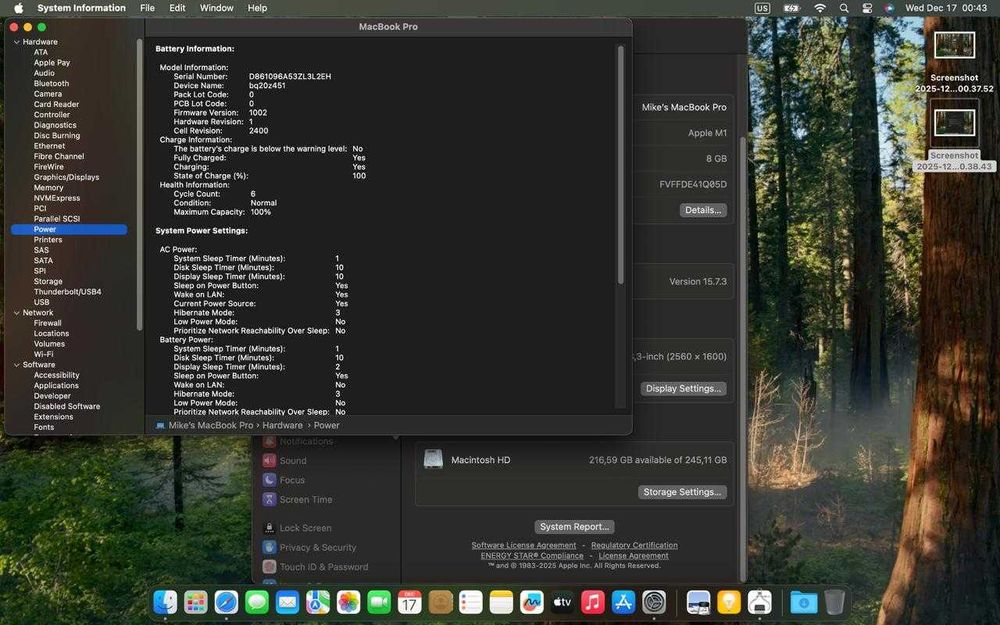Open Launchpad from the Dock
This screenshot has width=1000, height=625.
[x=196, y=602]
